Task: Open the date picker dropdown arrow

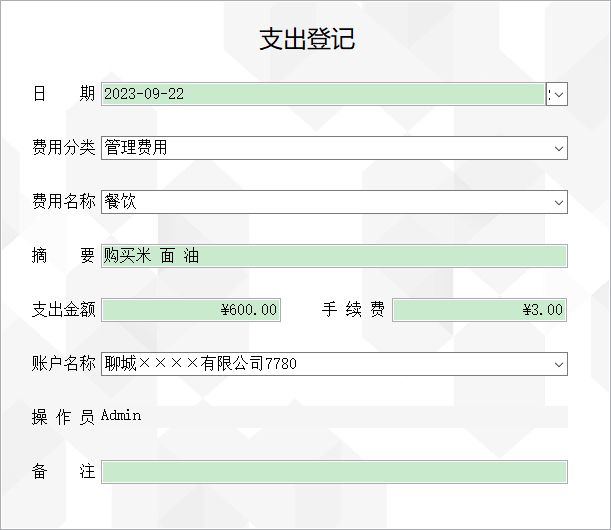Action: (557, 94)
